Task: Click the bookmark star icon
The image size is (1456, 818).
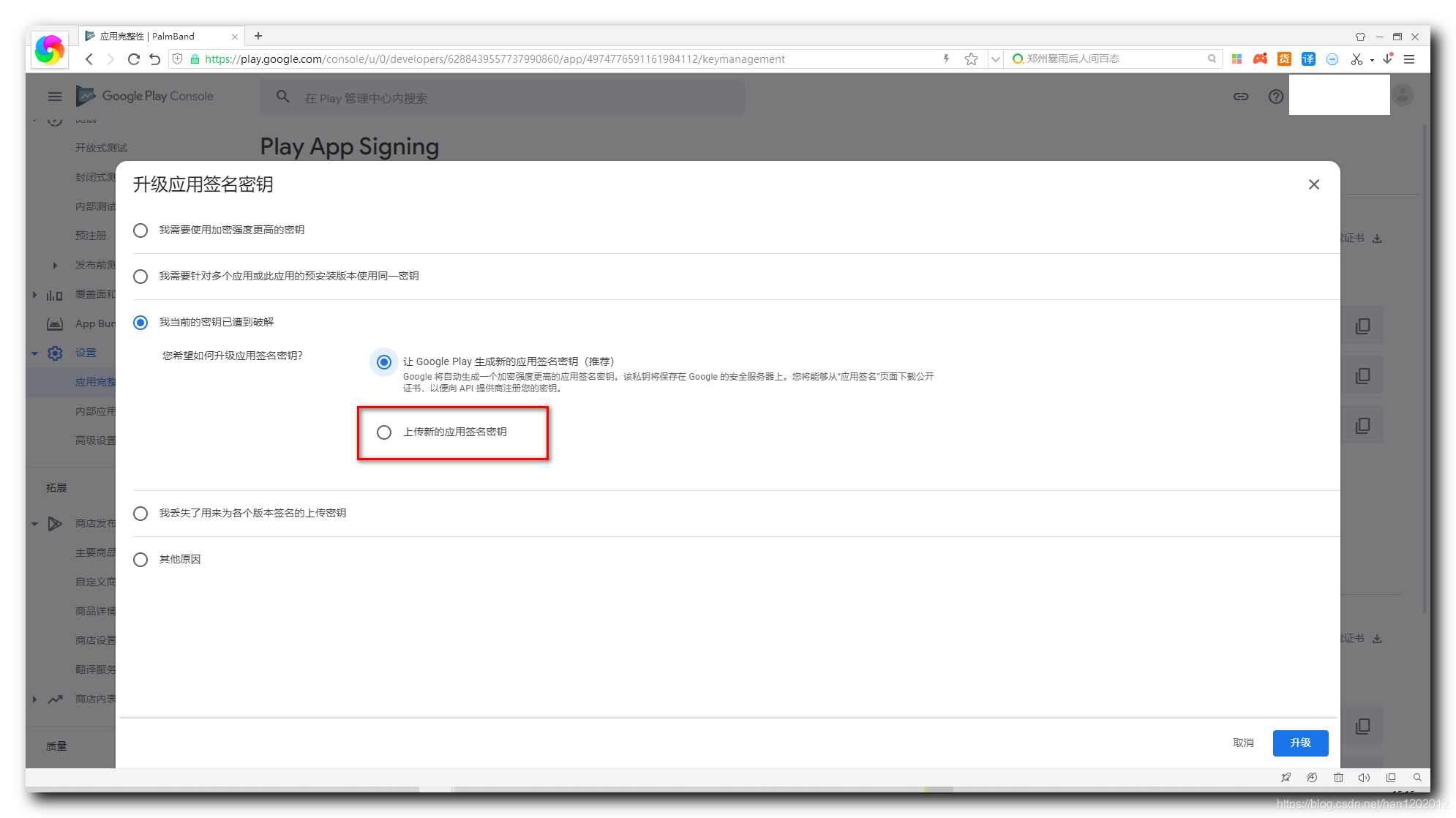Action: (x=971, y=59)
